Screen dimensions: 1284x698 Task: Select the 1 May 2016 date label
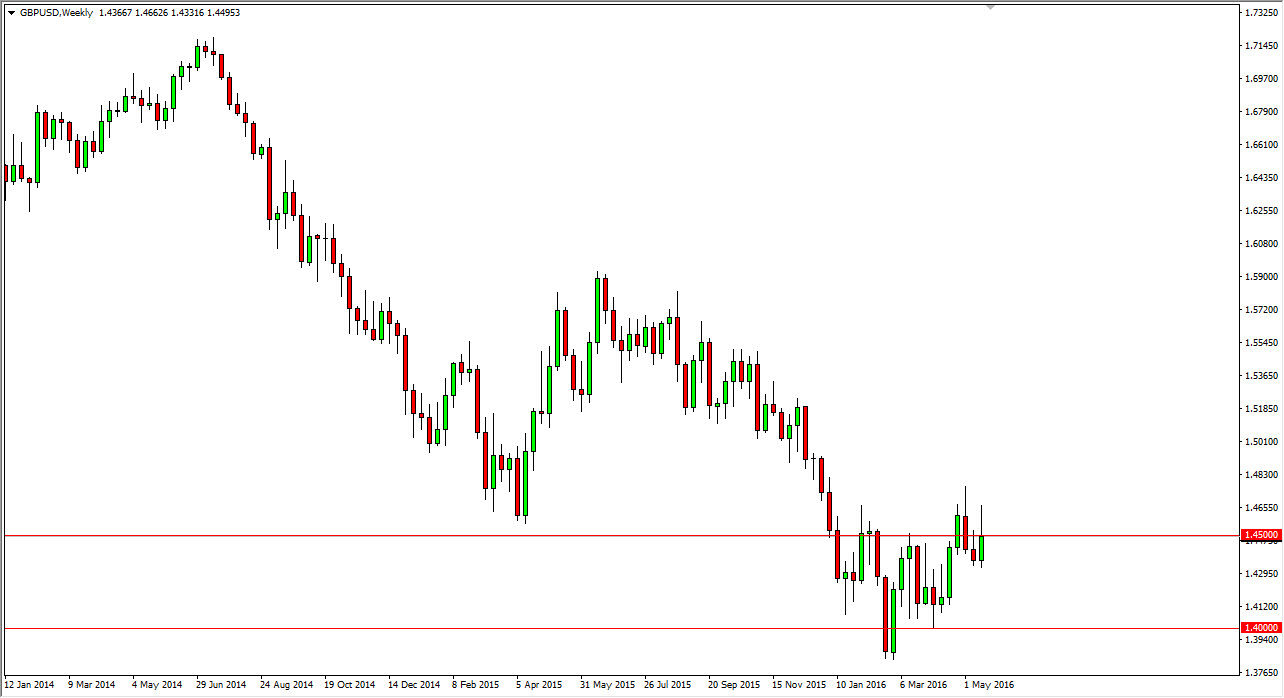click(x=990, y=685)
